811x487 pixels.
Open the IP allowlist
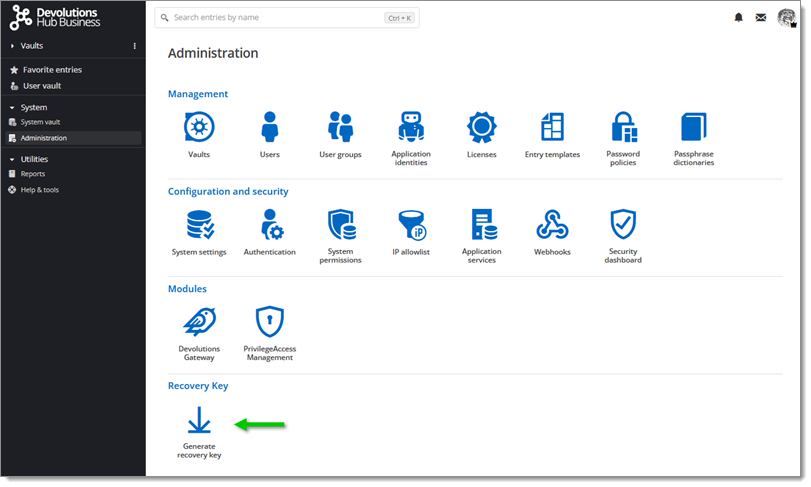[x=411, y=224]
